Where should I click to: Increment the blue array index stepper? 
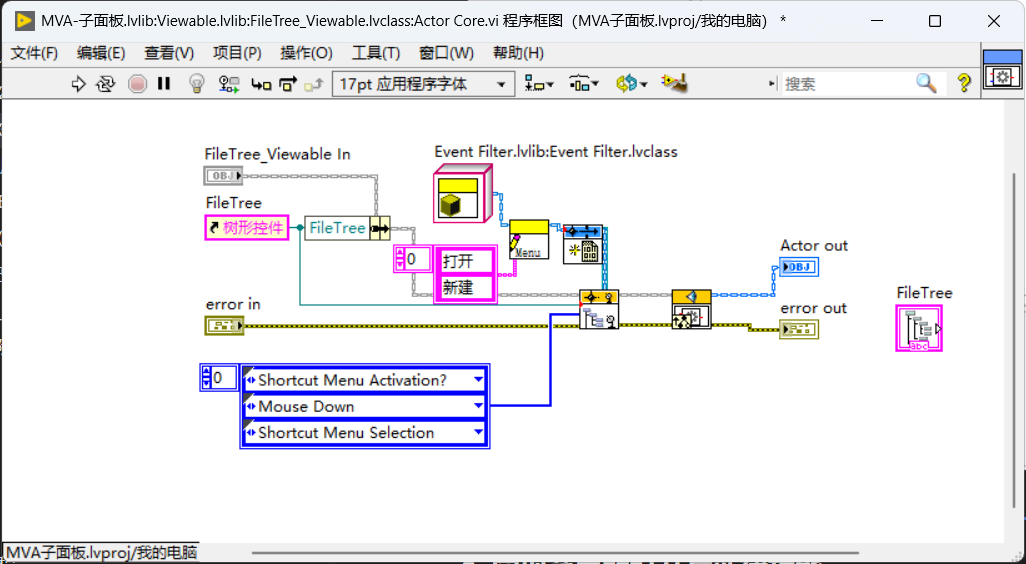pyautogui.click(x=207, y=374)
